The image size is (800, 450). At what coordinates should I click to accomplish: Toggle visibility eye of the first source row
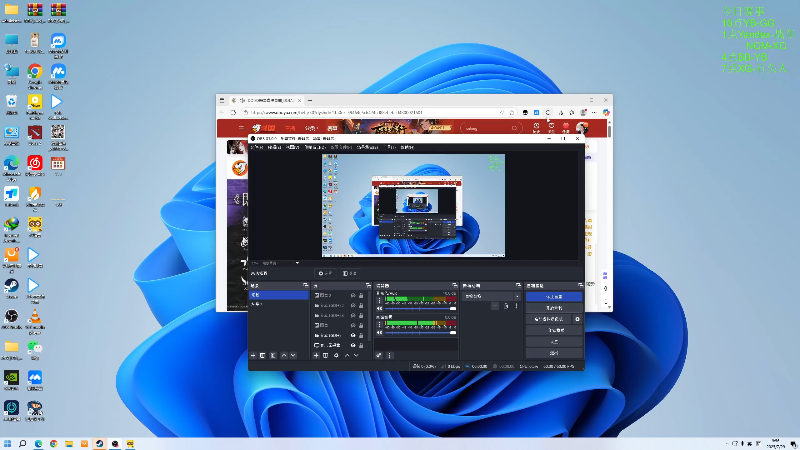tap(353, 296)
